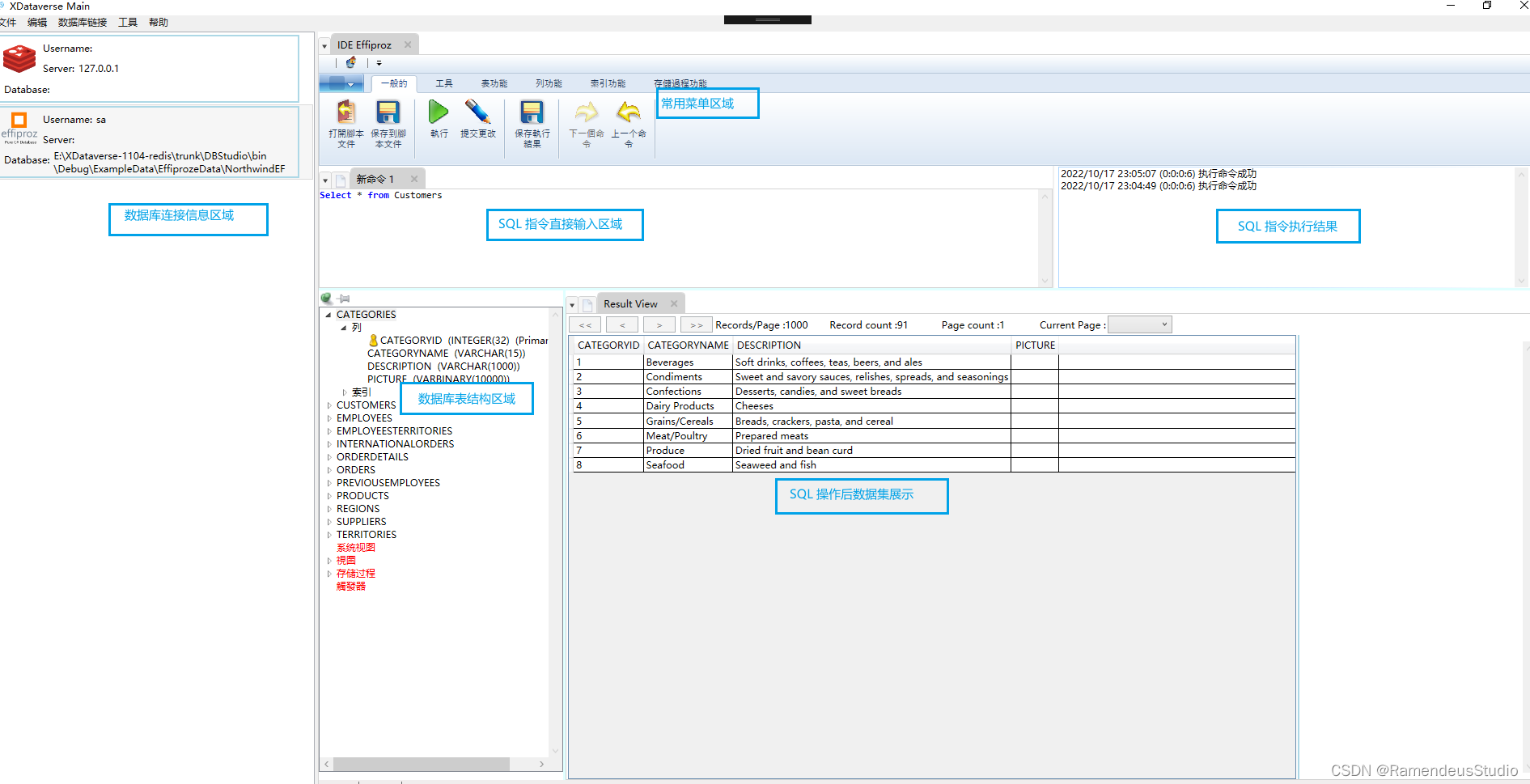This screenshot has width=1530, height=784.
Task: Click the Effiproz connection icon in the connections panel
Action: pos(19,128)
